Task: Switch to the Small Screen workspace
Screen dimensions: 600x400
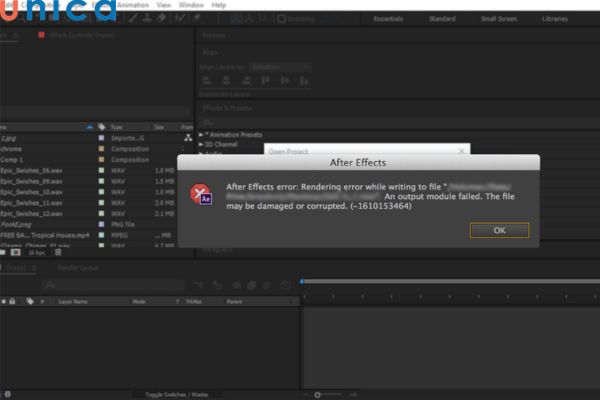Action: point(499,18)
